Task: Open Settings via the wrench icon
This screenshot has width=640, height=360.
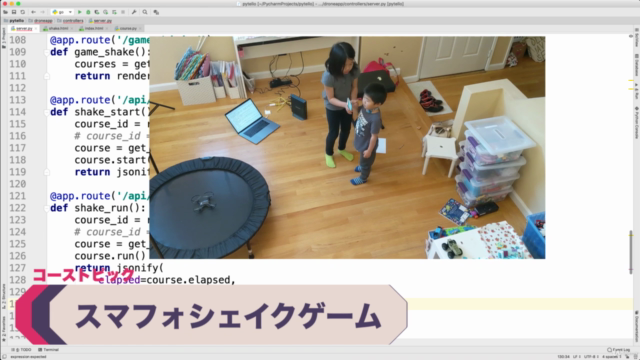Action: (x=134, y=12)
